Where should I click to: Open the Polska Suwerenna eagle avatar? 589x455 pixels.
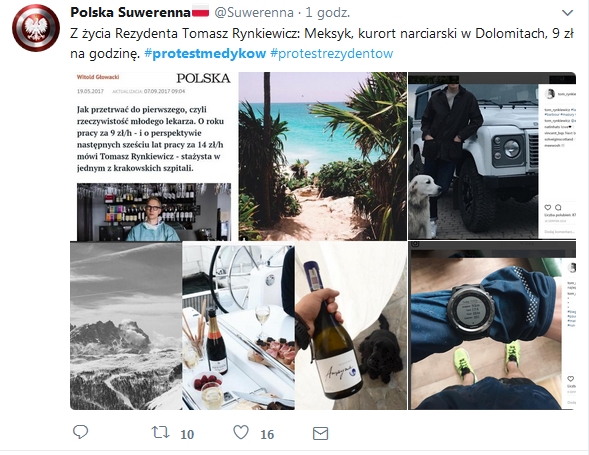pos(36,28)
